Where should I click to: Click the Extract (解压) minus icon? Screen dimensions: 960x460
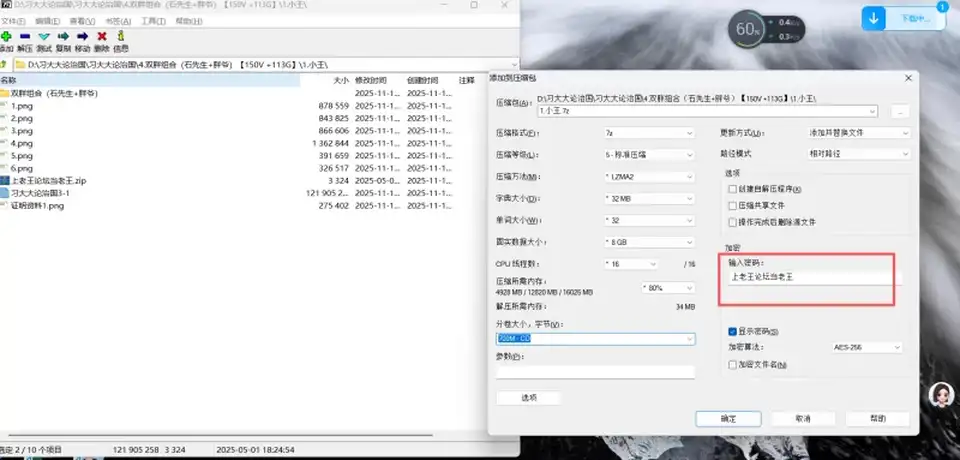[x=25, y=36]
